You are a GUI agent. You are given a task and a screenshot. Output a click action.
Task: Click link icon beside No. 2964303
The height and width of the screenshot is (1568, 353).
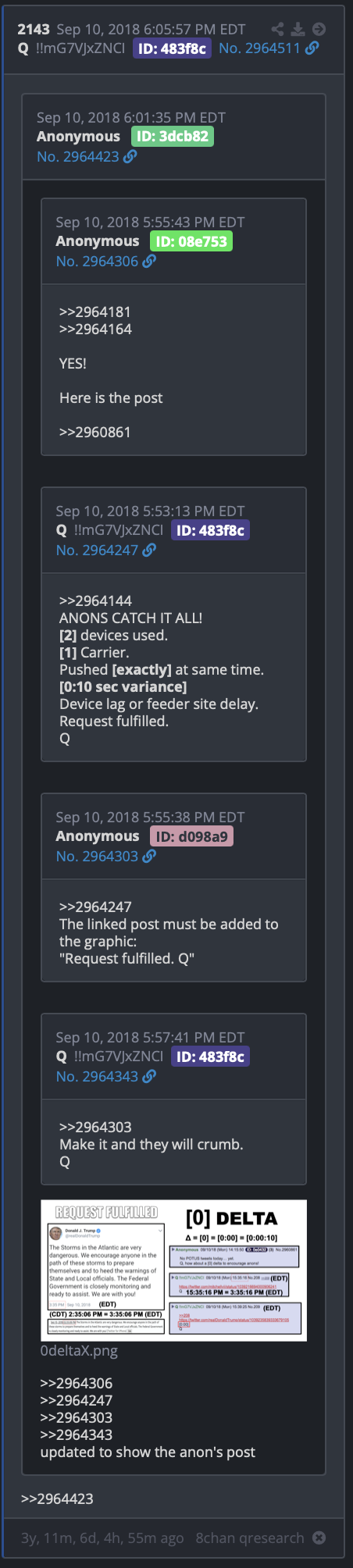(x=149, y=856)
